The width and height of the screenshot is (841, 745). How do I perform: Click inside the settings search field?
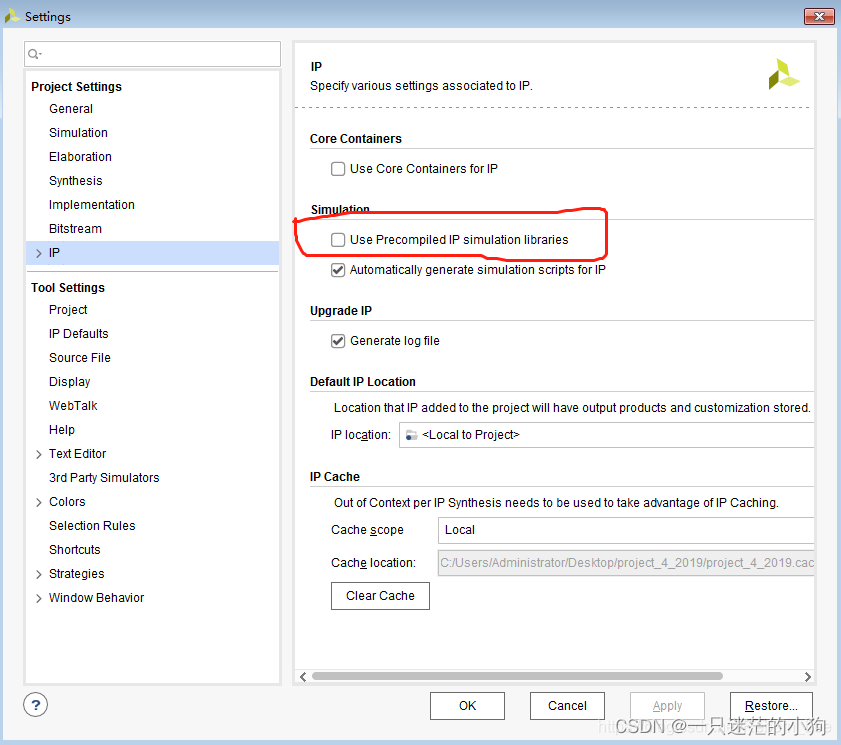[x=150, y=53]
